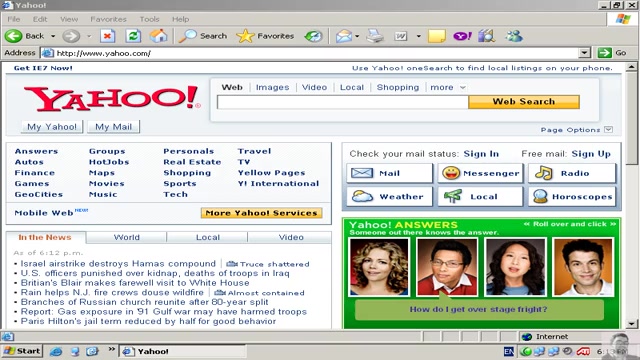Open Forward button history dropdown arrow
640x360 pixels.
click(x=89, y=36)
